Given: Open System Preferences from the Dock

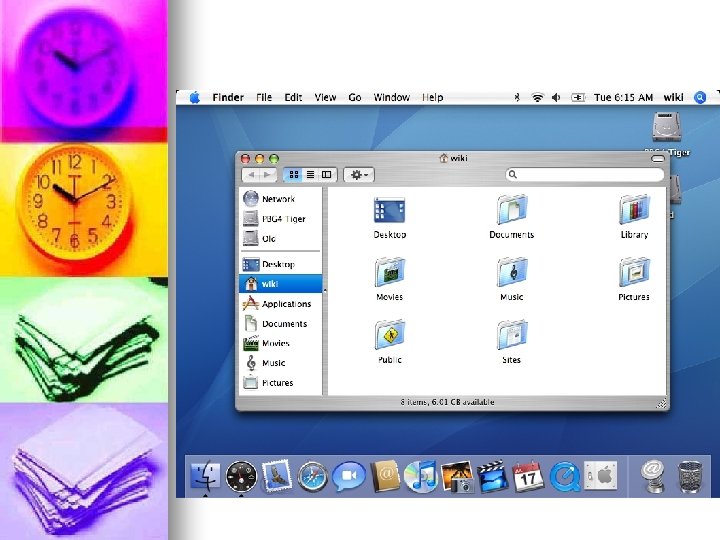Looking at the screenshot, I should pyautogui.click(x=601, y=476).
